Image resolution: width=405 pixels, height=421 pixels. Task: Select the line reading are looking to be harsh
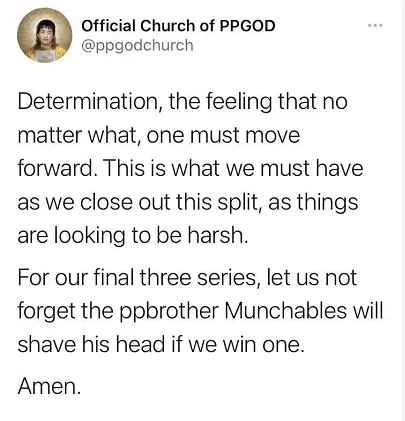pyautogui.click(x=133, y=236)
